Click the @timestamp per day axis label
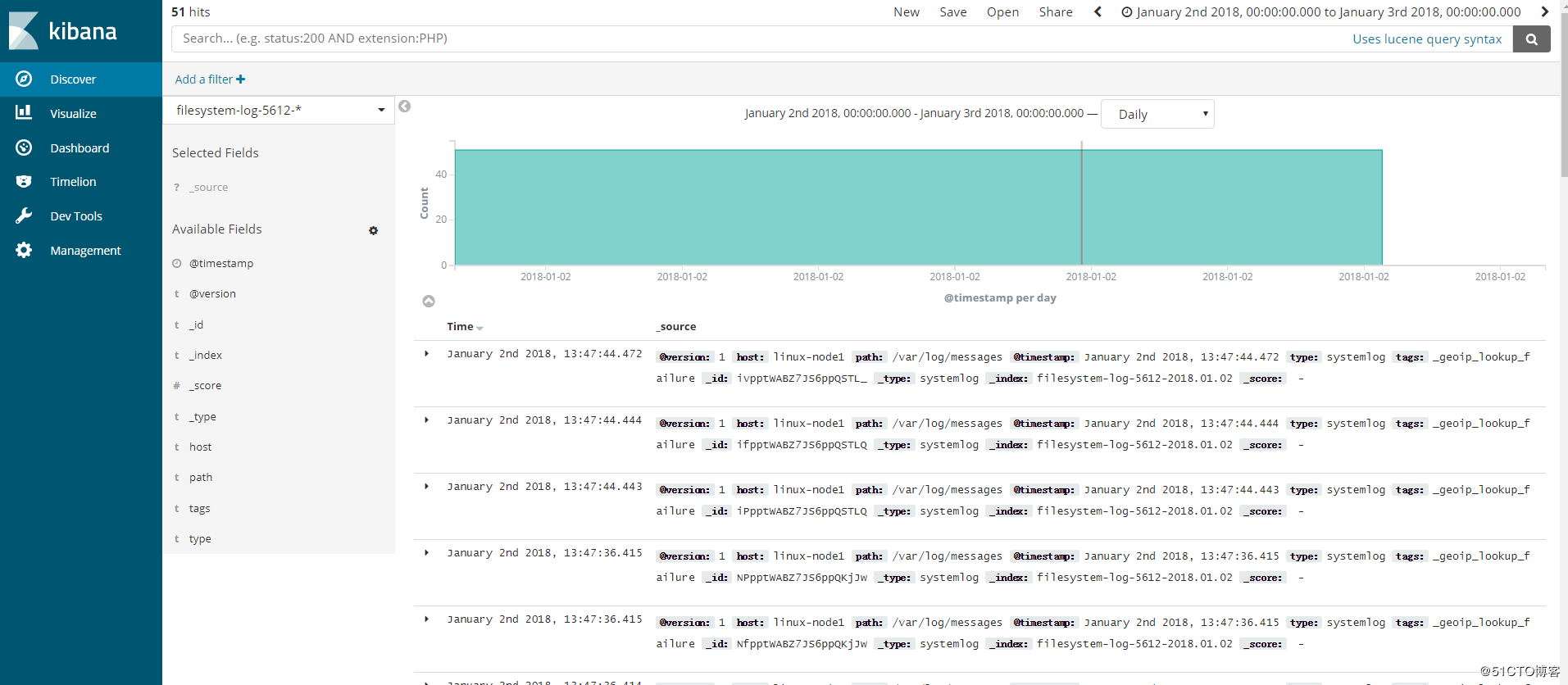The width and height of the screenshot is (1568, 685). click(x=1000, y=297)
